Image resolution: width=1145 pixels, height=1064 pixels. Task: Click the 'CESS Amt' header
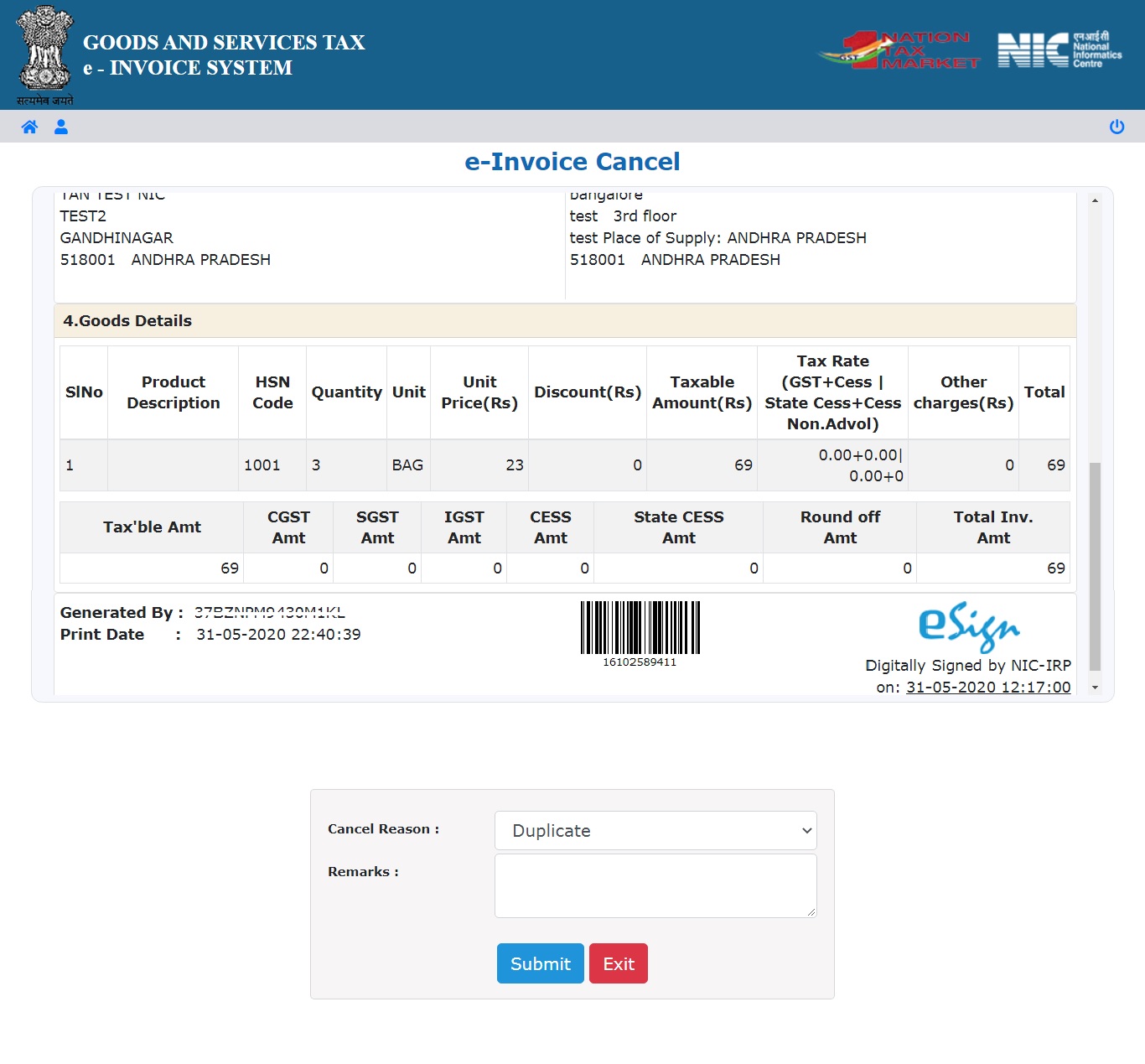(551, 527)
